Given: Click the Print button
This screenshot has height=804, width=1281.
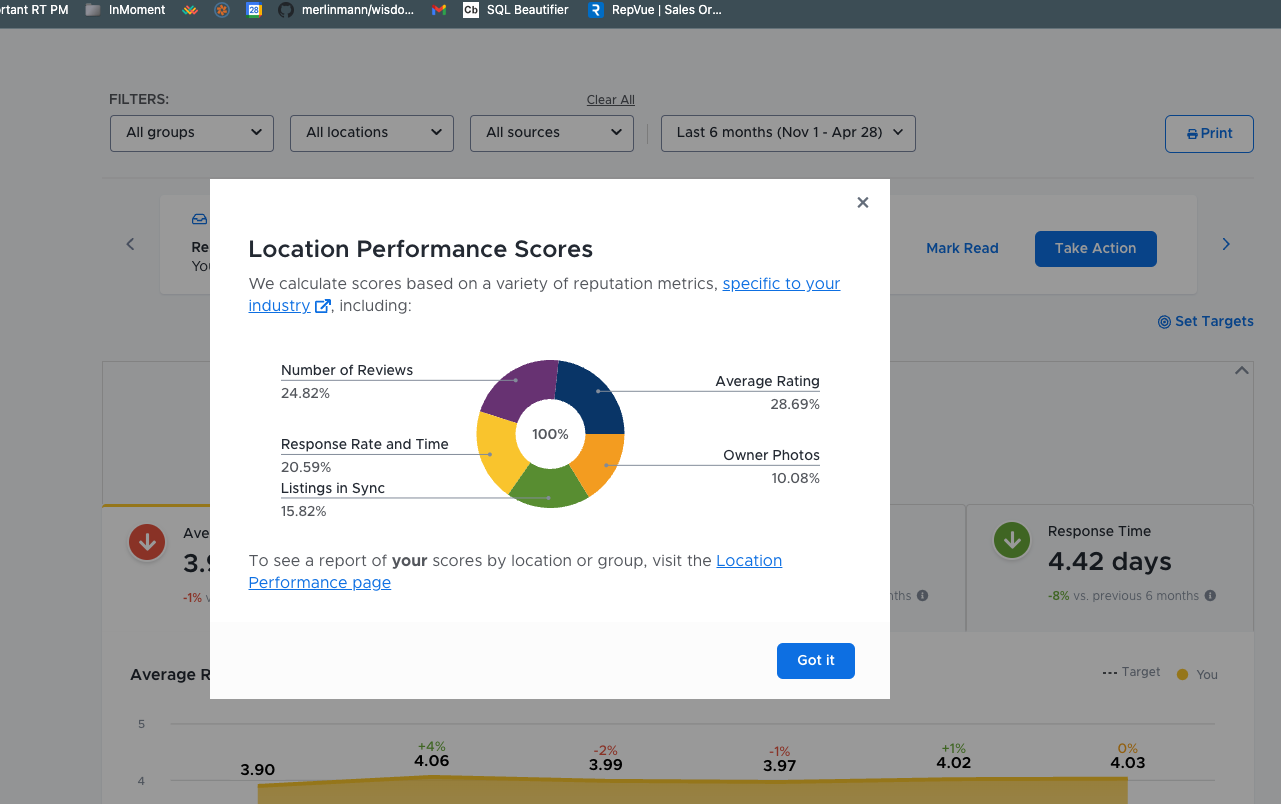Looking at the screenshot, I should click(x=1209, y=134).
